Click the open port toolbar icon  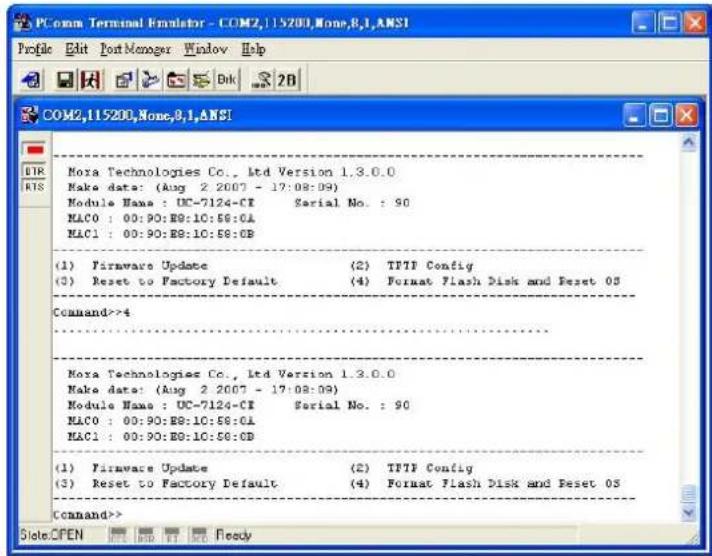pos(32,80)
